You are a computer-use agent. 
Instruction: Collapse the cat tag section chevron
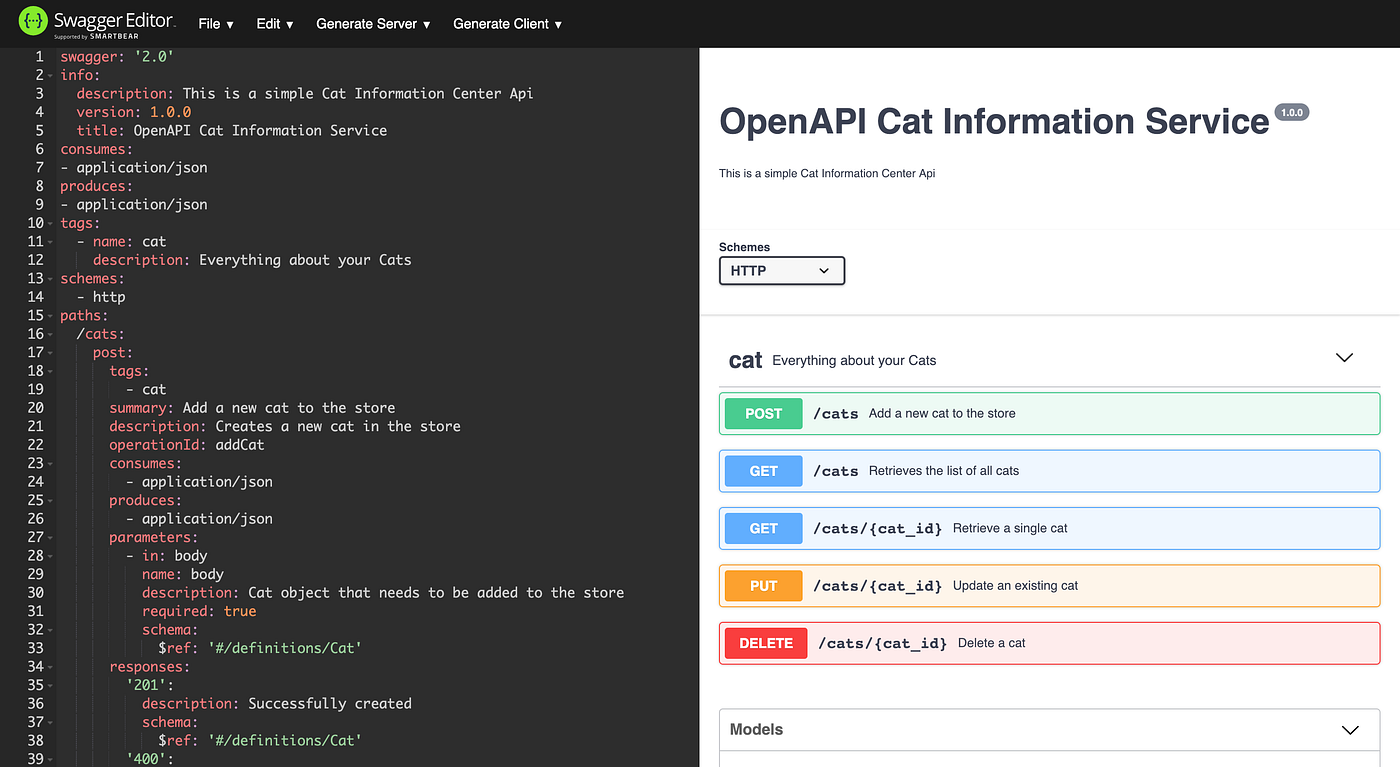[x=1344, y=357]
